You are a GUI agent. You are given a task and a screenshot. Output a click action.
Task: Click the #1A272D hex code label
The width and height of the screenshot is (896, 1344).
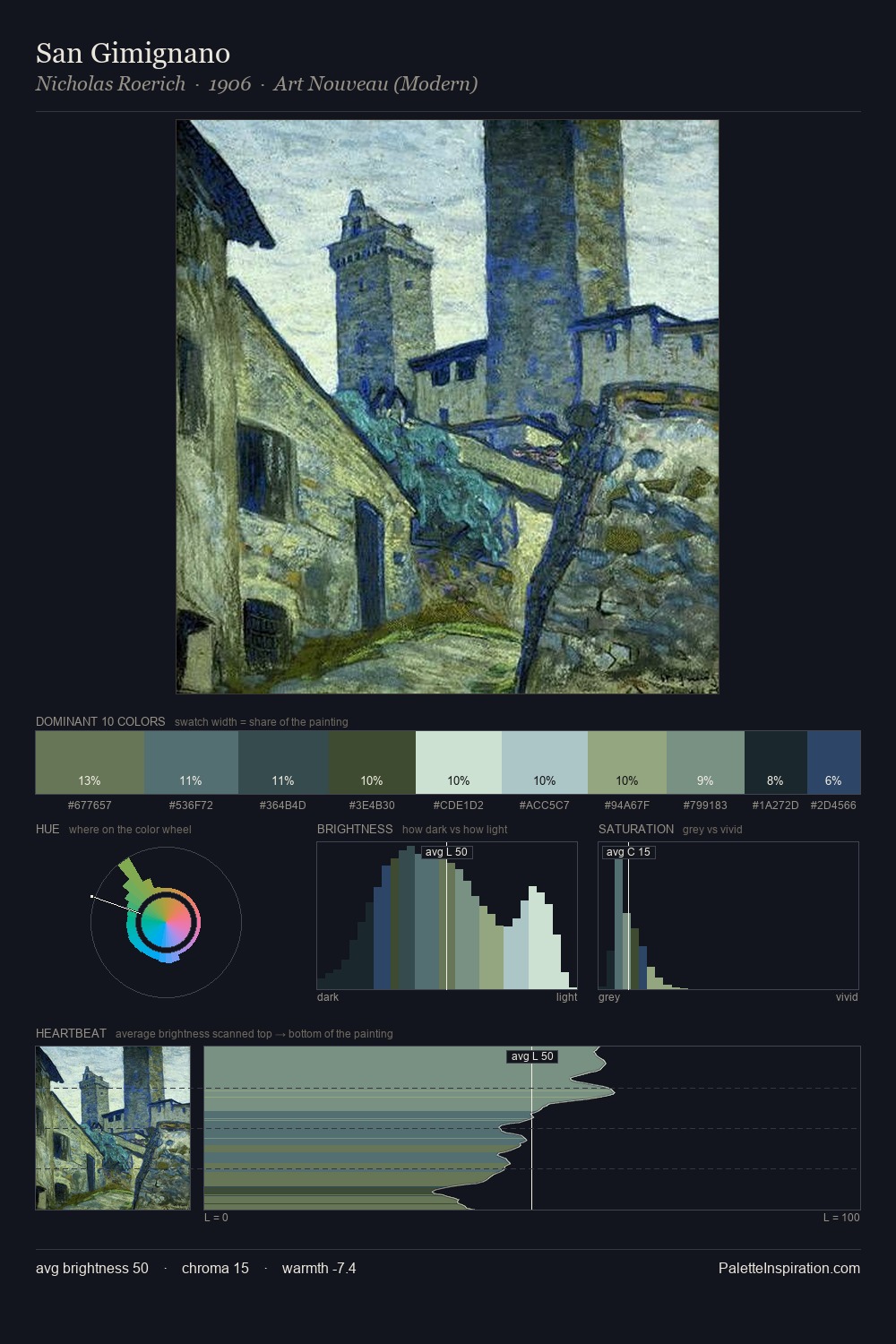pos(776,806)
